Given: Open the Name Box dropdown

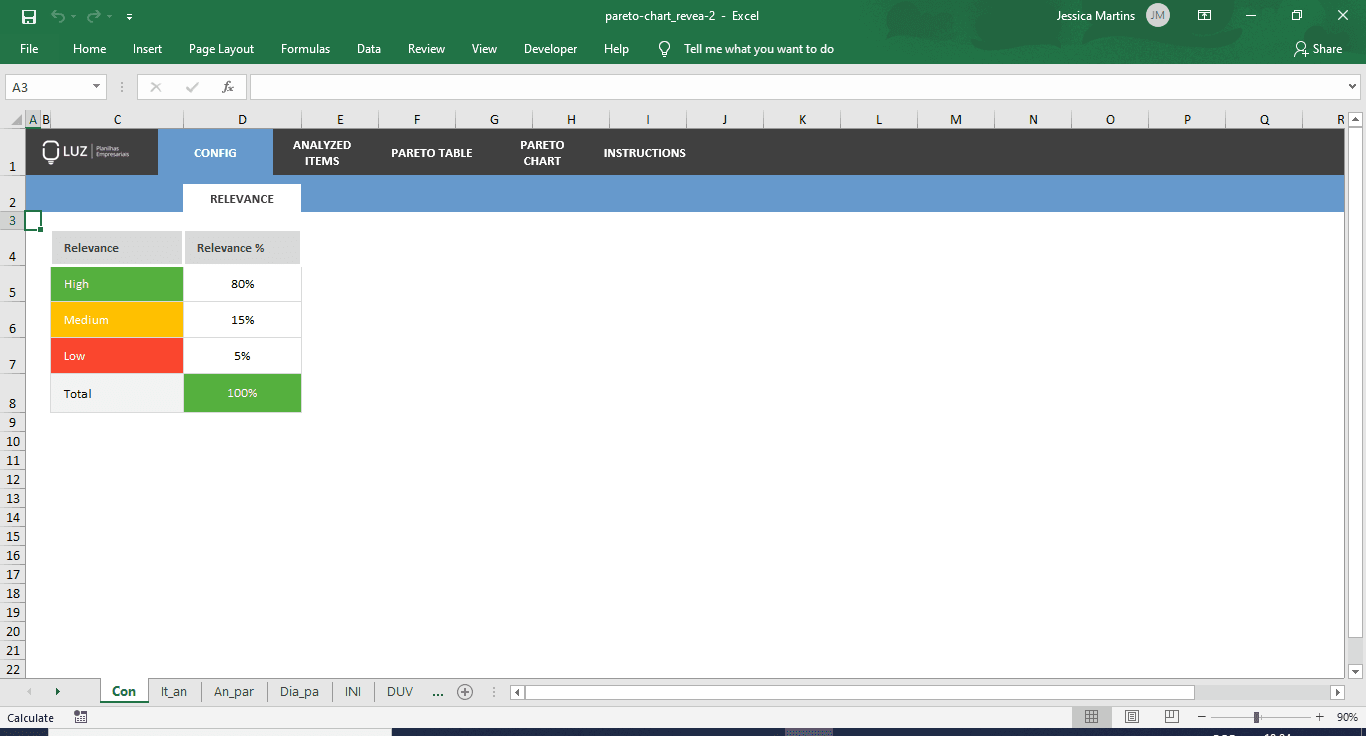Looking at the screenshot, I should (x=96, y=86).
